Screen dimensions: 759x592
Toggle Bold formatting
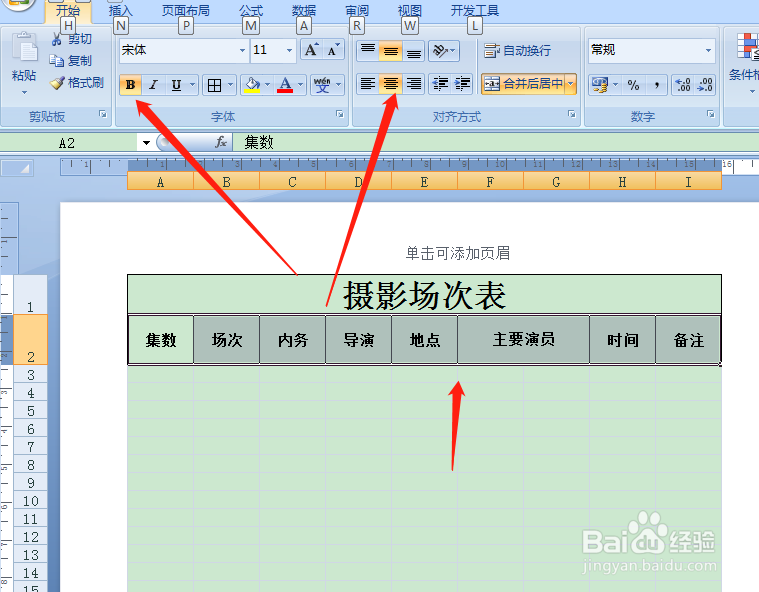(130, 85)
